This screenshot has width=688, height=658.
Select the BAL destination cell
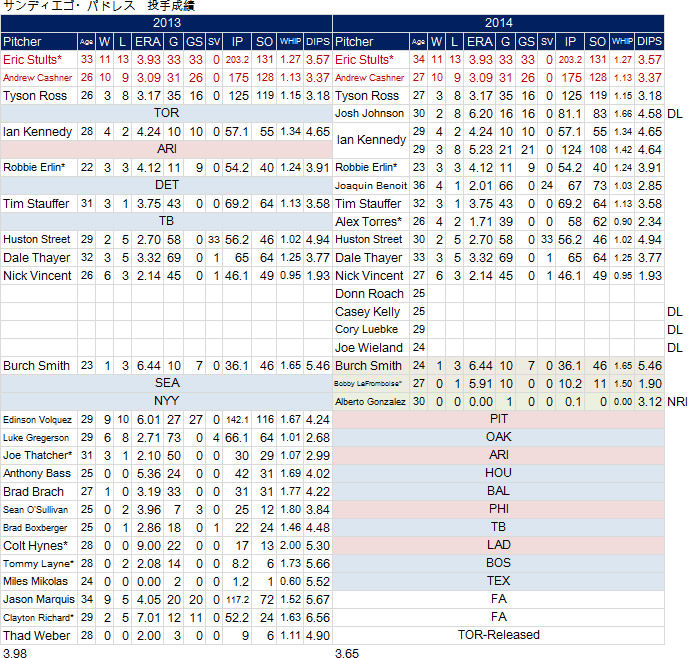click(498, 491)
